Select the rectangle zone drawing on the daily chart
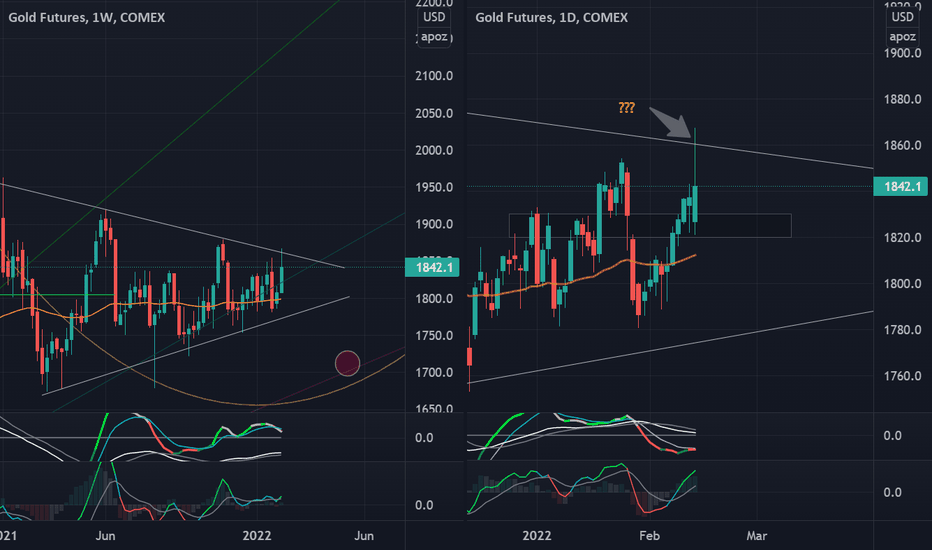This screenshot has height=550, width=932. (650, 225)
